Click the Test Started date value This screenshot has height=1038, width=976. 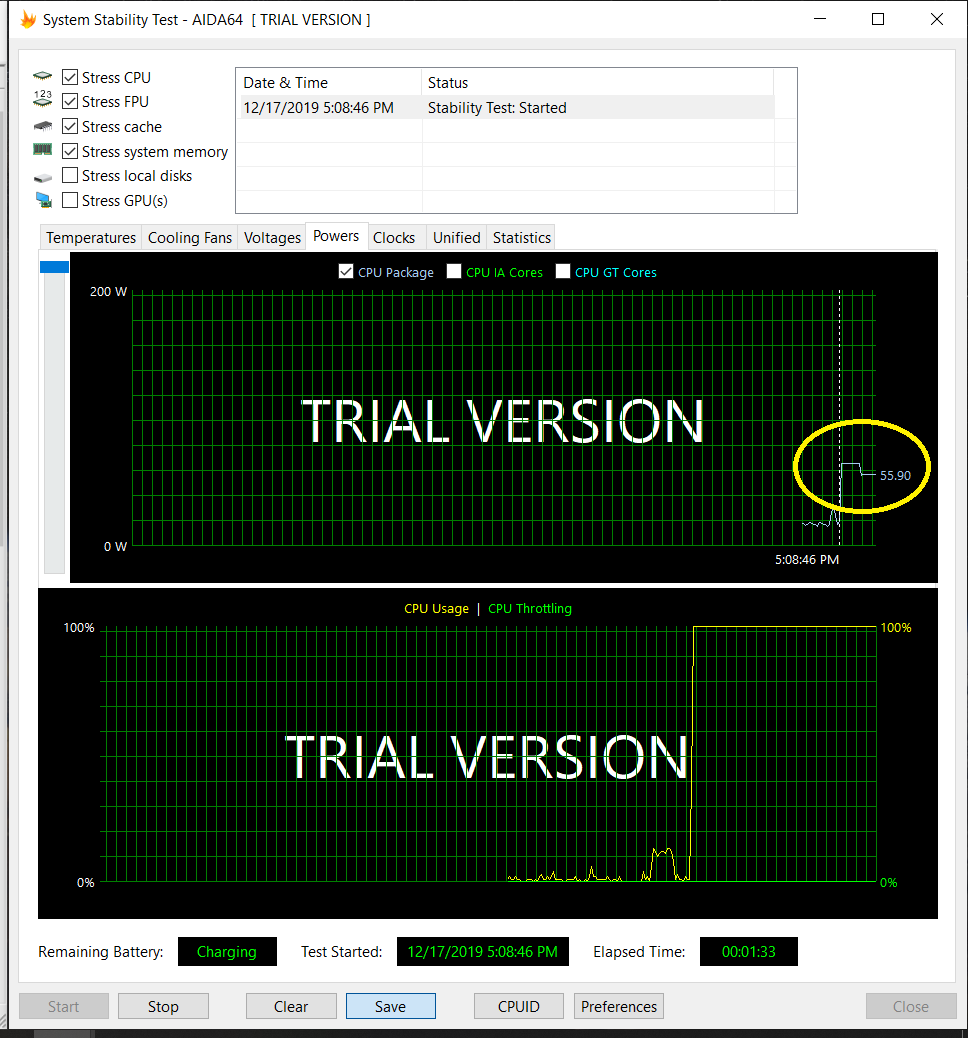coord(483,951)
